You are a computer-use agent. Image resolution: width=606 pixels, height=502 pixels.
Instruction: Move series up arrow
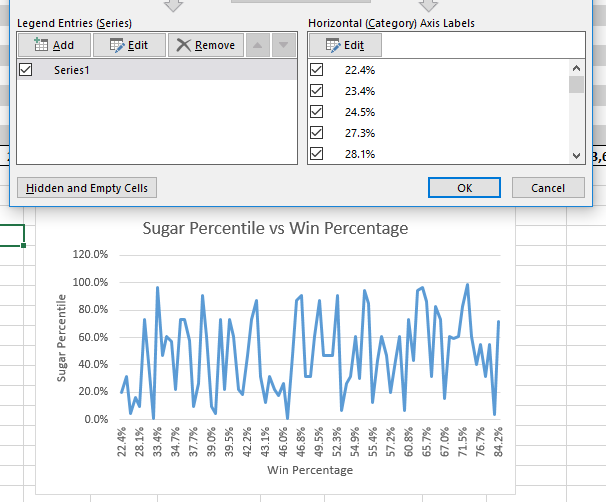click(x=257, y=45)
